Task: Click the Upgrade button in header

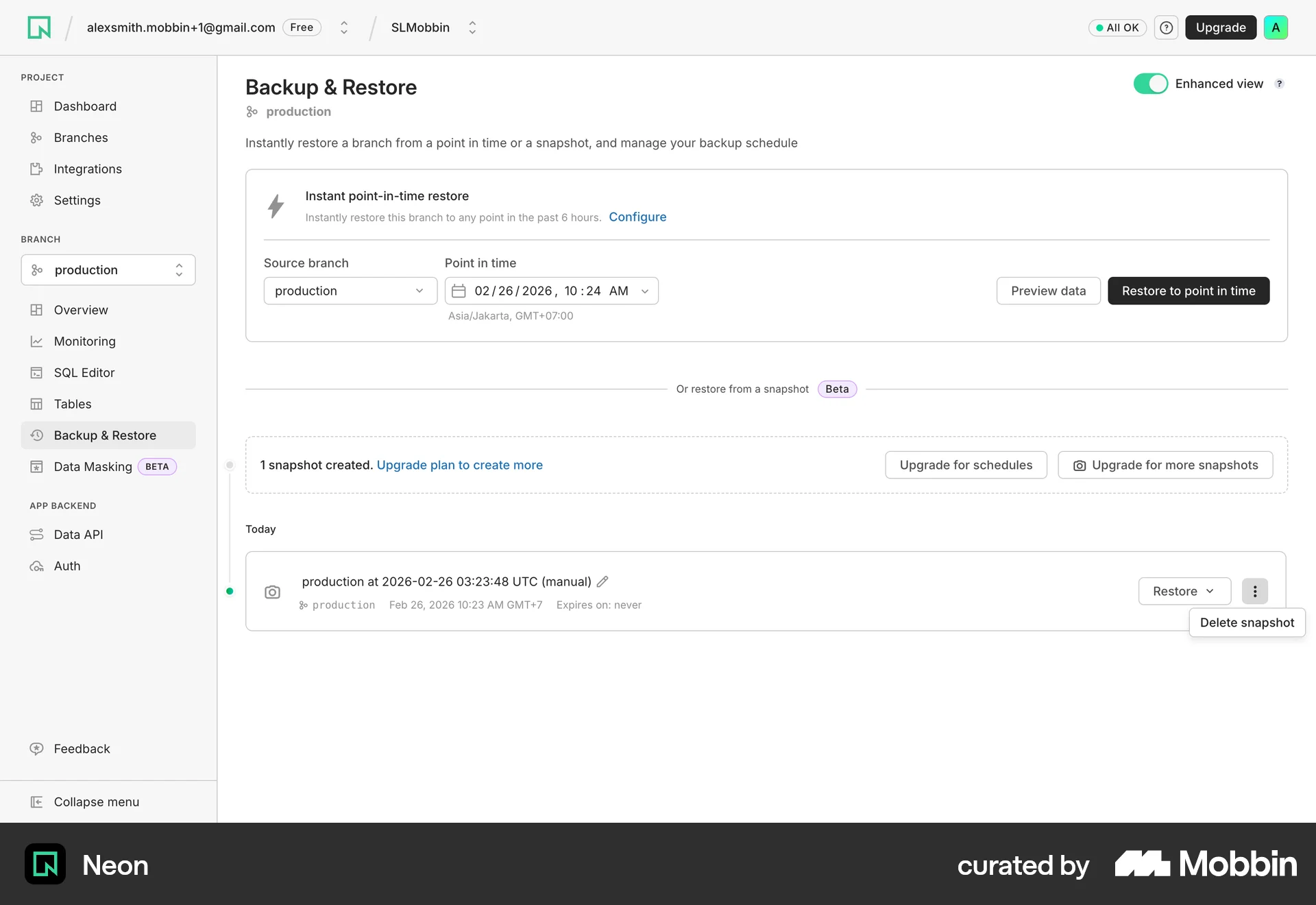Action: point(1221,27)
